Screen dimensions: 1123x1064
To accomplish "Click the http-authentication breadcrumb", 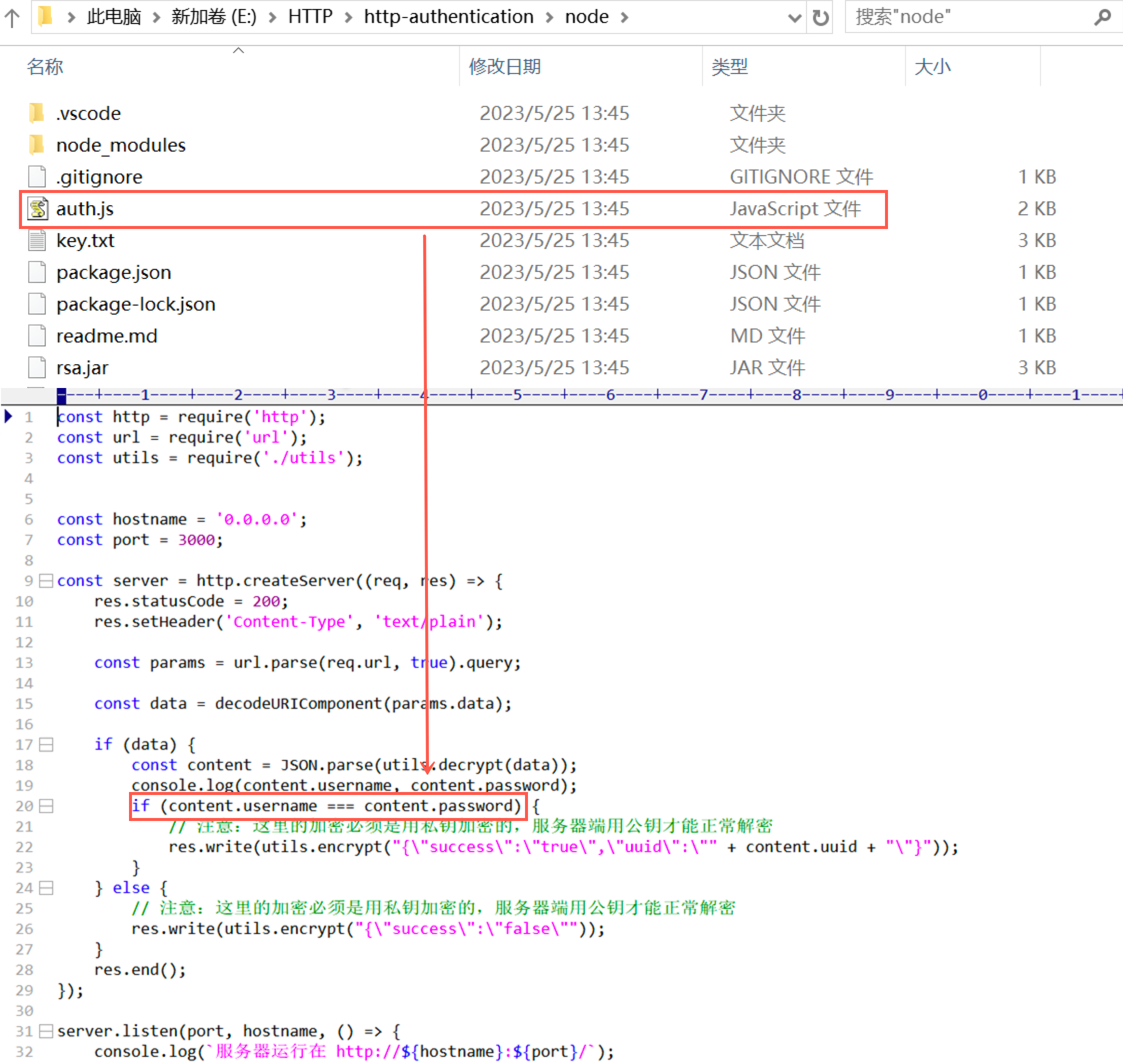I will pyautogui.click(x=448, y=17).
